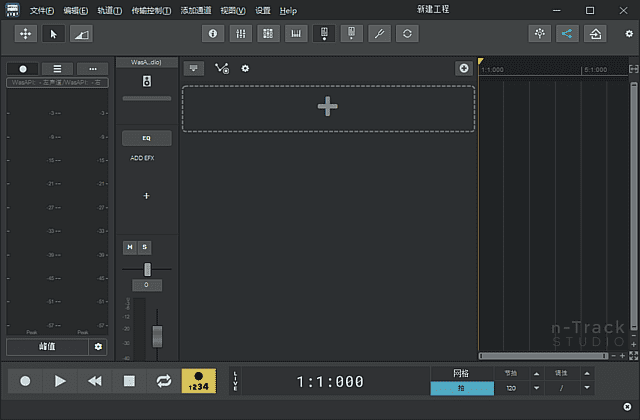Image resolution: width=640 pixels, height=420 pixels.
Task: Select the arrow pointer tool
Action: (x=54, y=33)
